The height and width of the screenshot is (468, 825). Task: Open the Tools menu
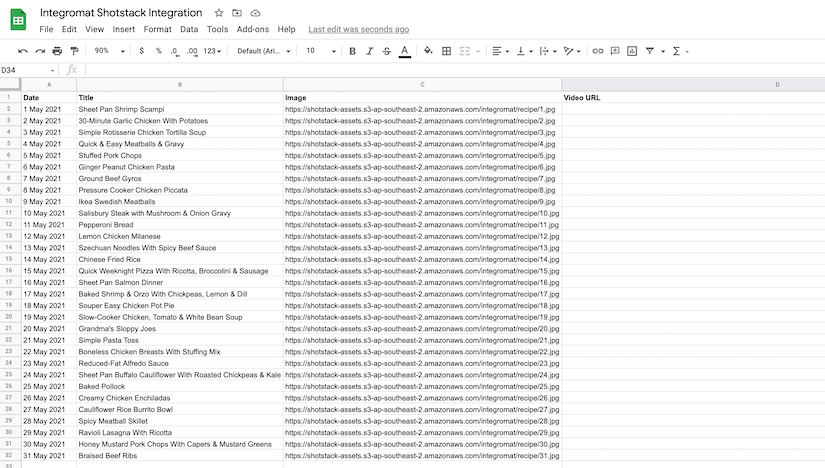tap(217, 29)
